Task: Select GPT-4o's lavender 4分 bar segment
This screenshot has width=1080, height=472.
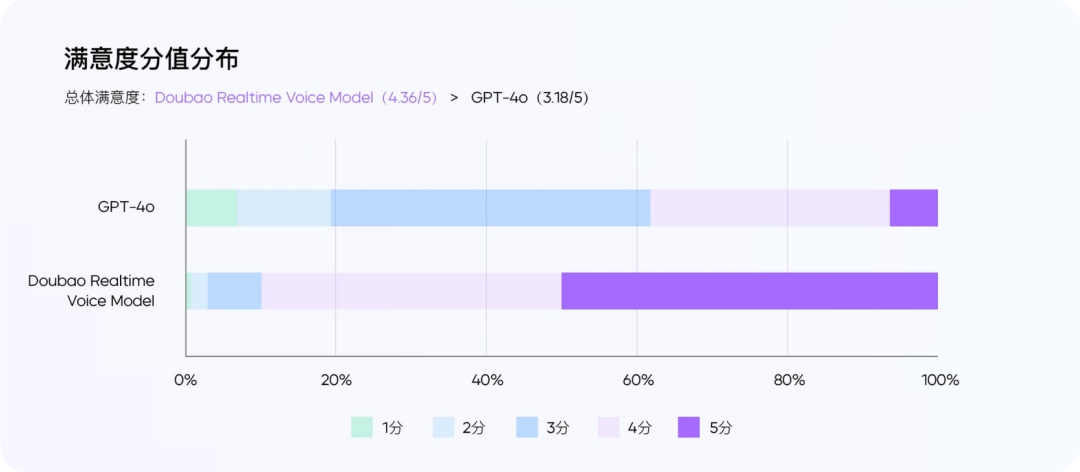Action: [770, 208]
